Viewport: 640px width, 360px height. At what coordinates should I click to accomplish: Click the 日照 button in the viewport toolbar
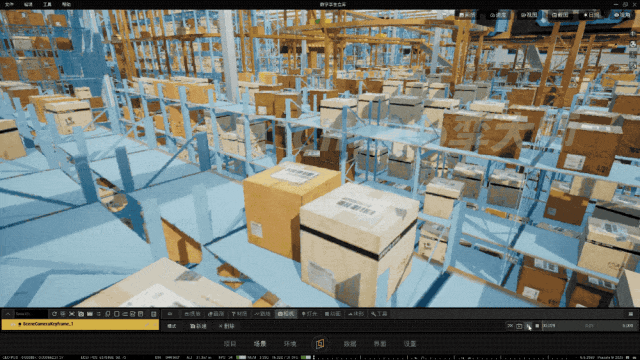coord(591,15)
